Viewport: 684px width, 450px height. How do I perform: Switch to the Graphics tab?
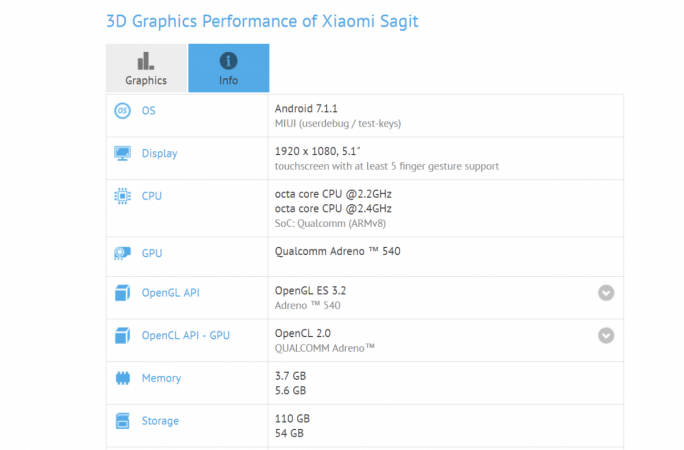(x=146, y=69)
